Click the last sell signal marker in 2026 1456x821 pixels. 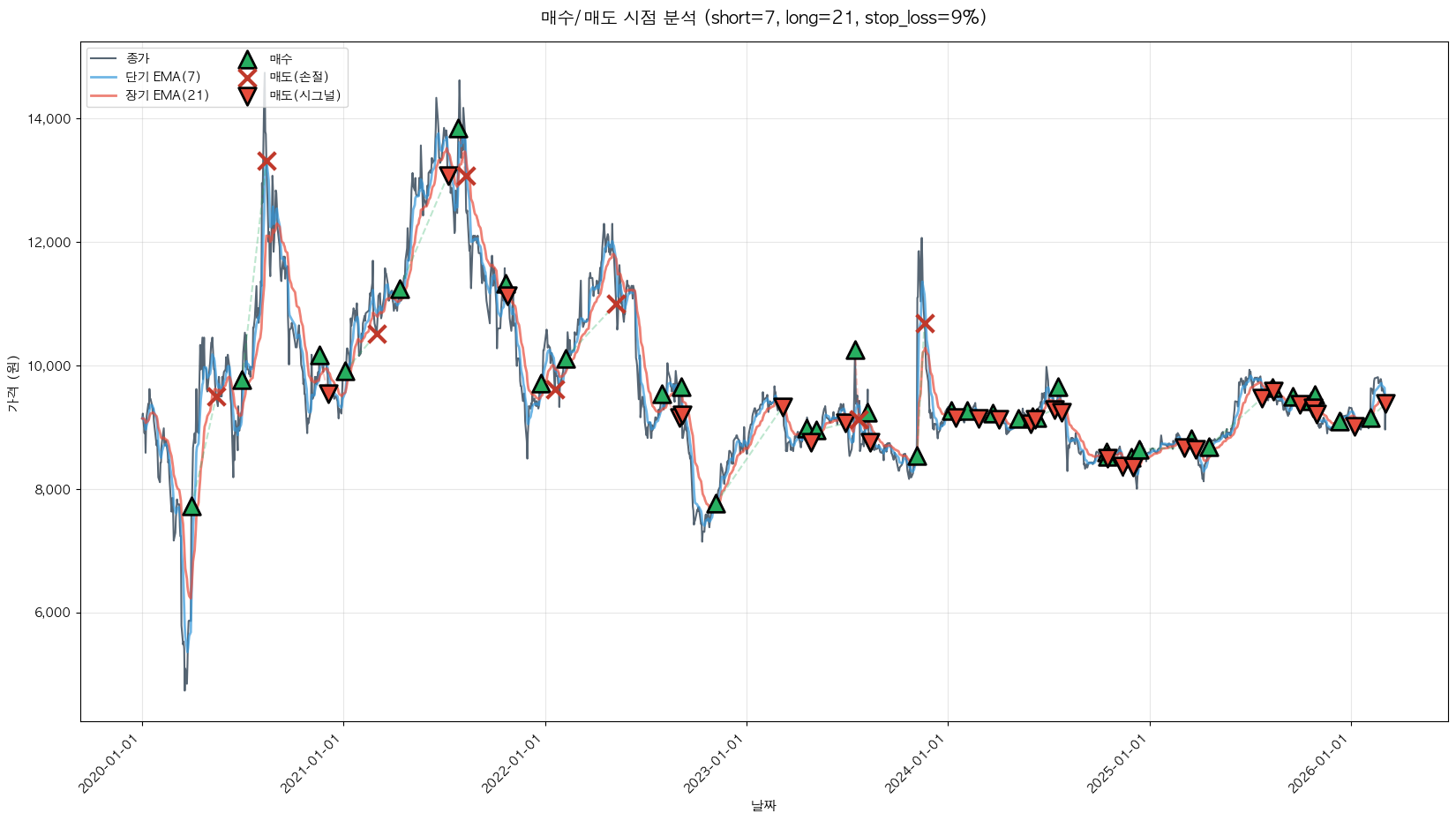click(1385, 403)
